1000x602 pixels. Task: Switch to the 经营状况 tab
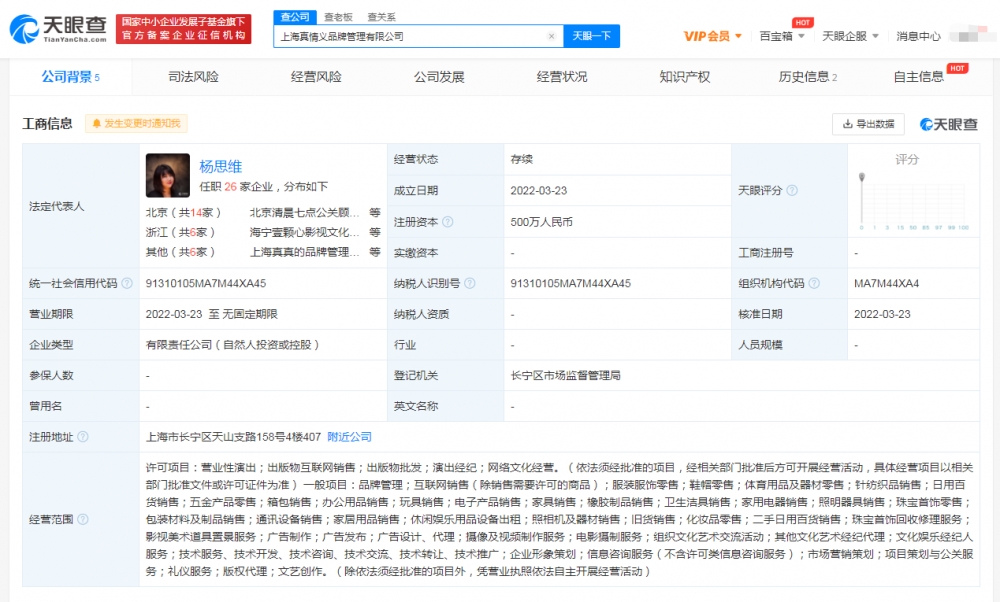click(x=562, y=77)
